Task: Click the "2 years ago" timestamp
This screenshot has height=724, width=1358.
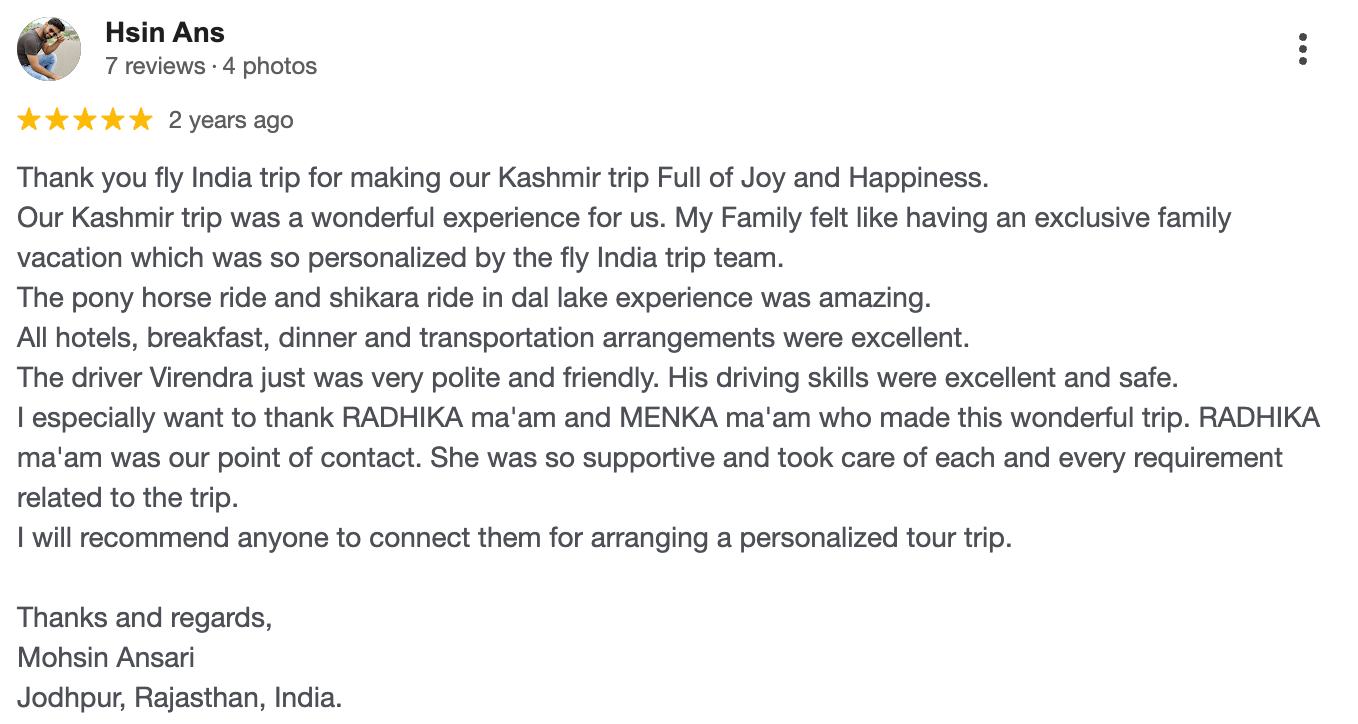Action: pos(231,121)
